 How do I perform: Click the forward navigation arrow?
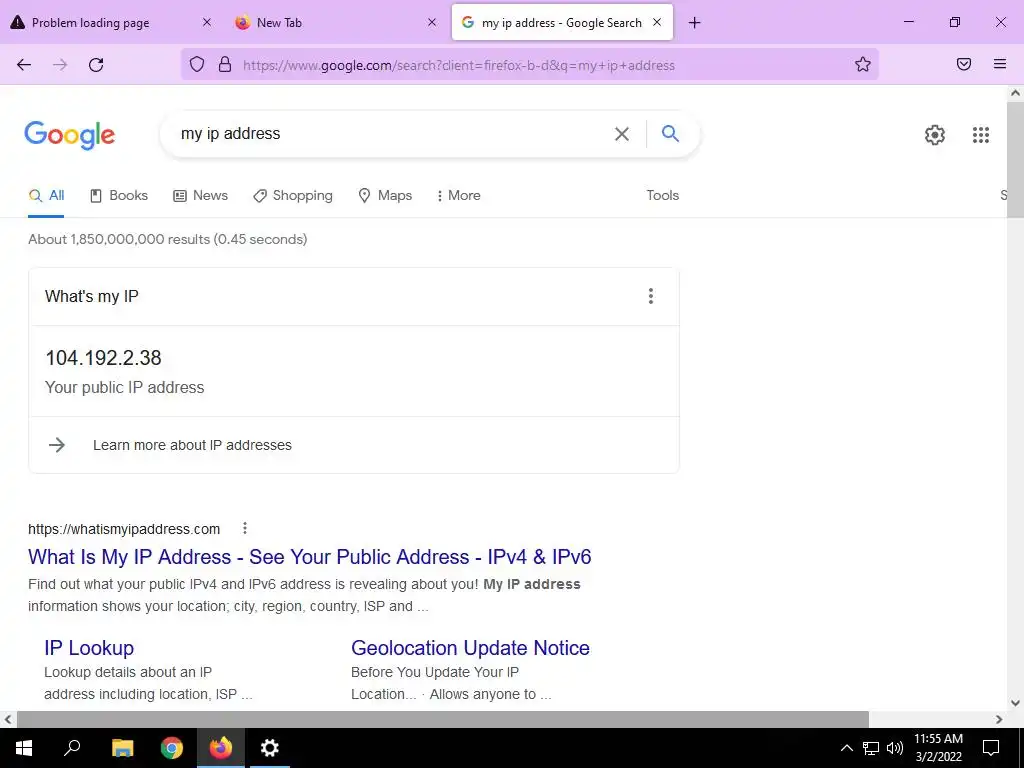point(60,65)
